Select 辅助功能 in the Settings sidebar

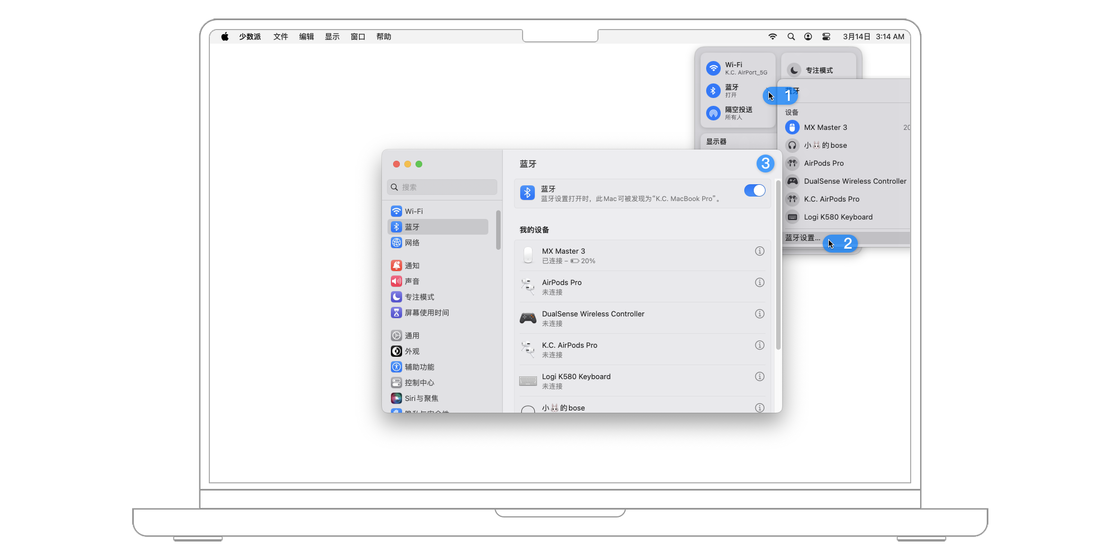(438, 367)
